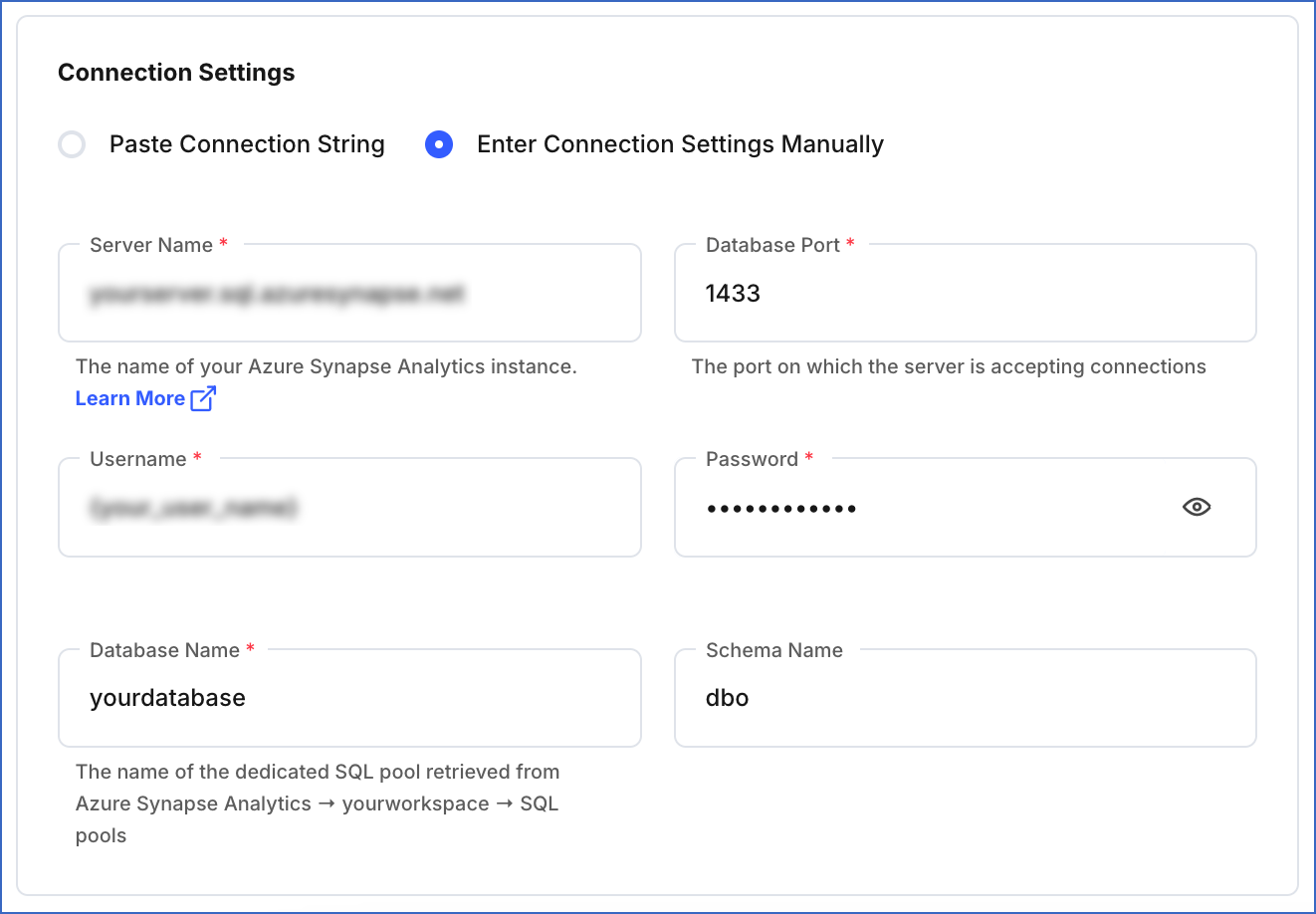Click the eye icon in the Password field

click(1196, 508)
